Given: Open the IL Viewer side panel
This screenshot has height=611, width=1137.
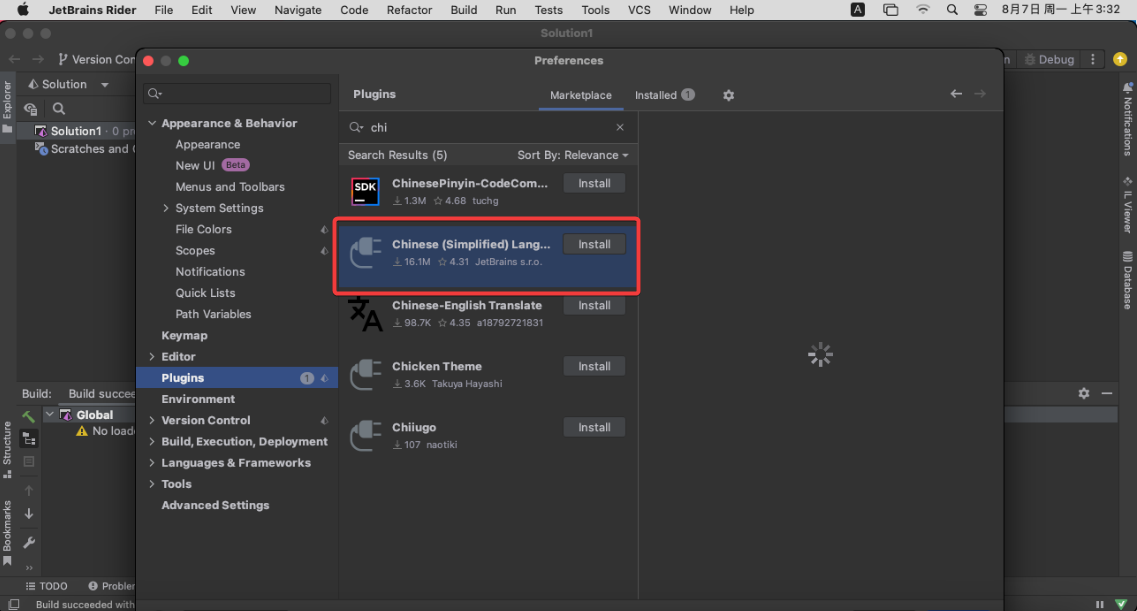Looking at the screenshot, I should [1128, 204].
